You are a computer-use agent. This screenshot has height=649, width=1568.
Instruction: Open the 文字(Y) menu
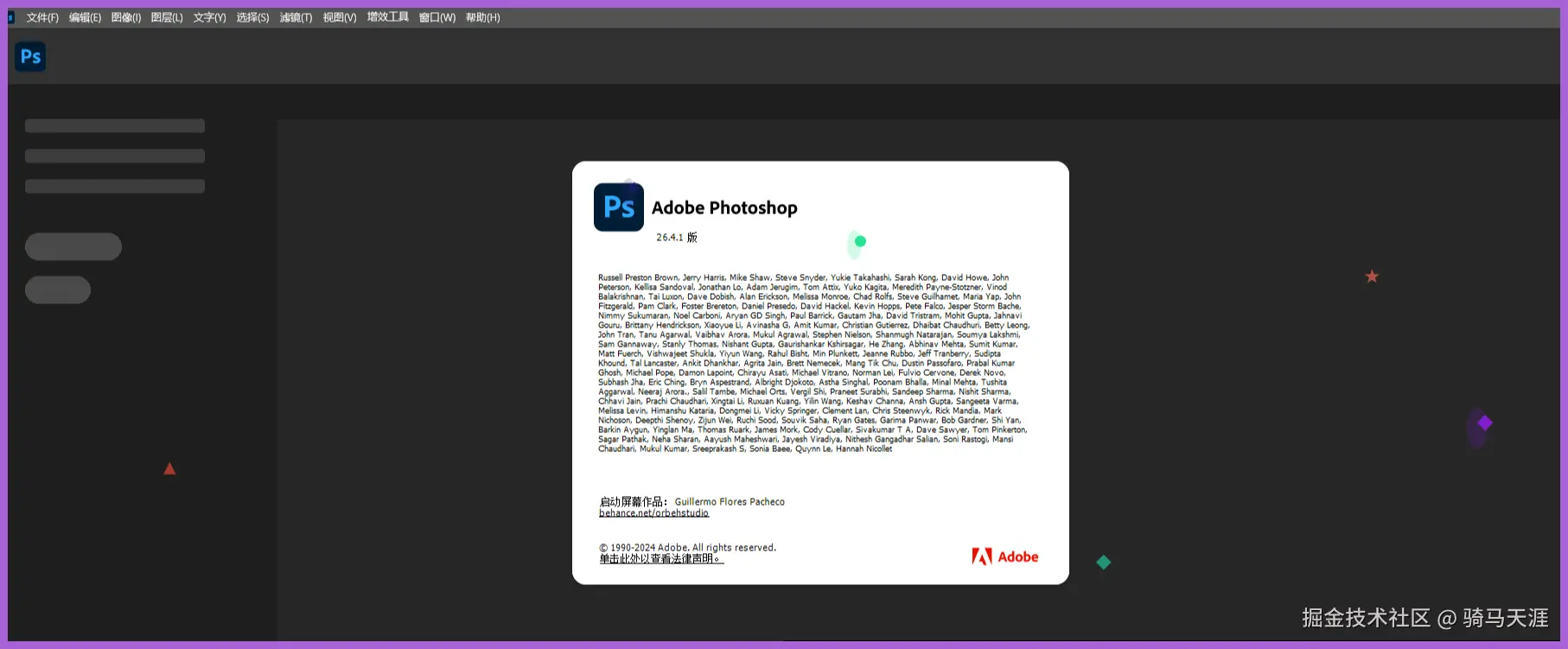(209, 17)
